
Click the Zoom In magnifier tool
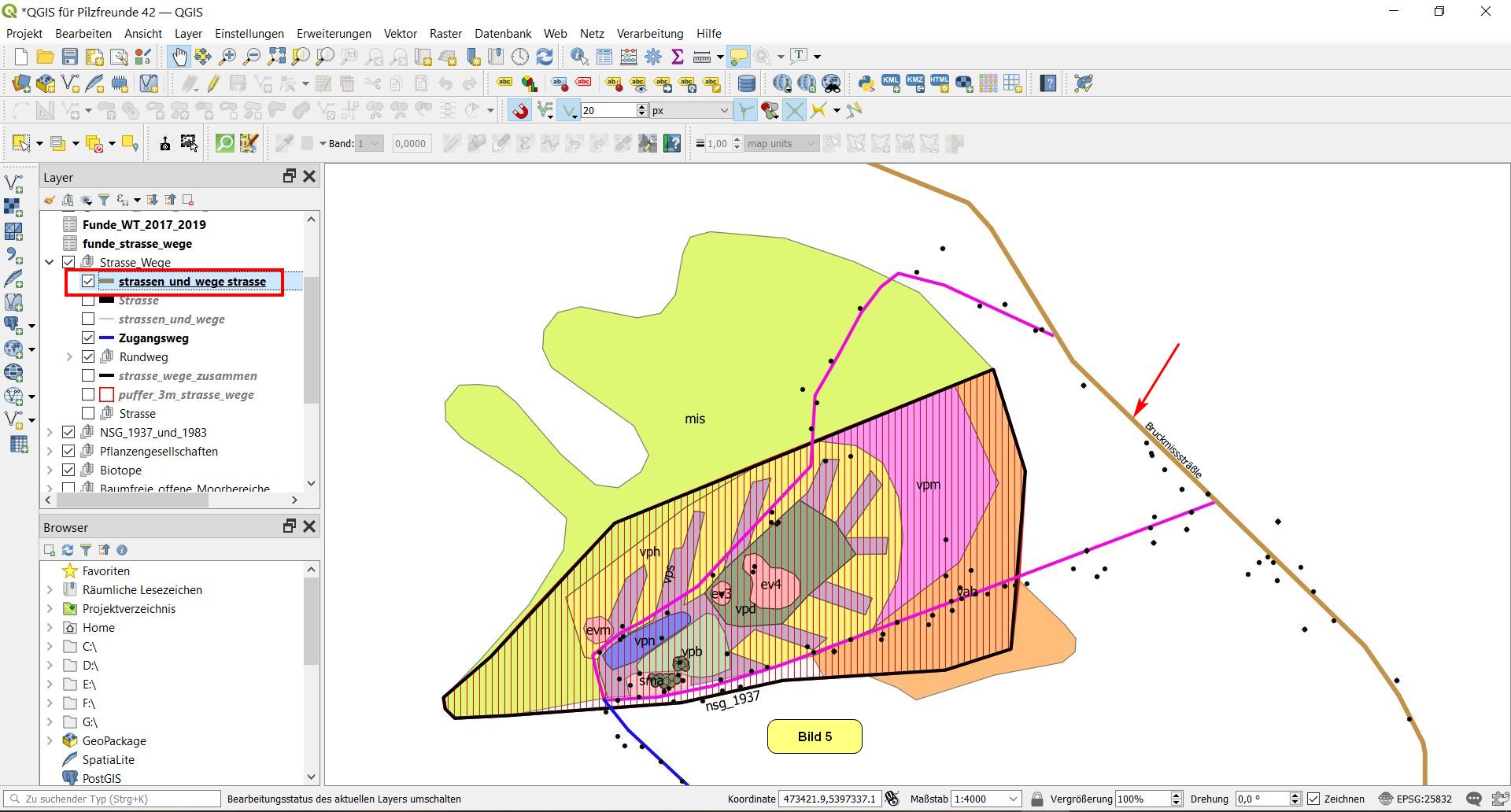click(227, 57)
